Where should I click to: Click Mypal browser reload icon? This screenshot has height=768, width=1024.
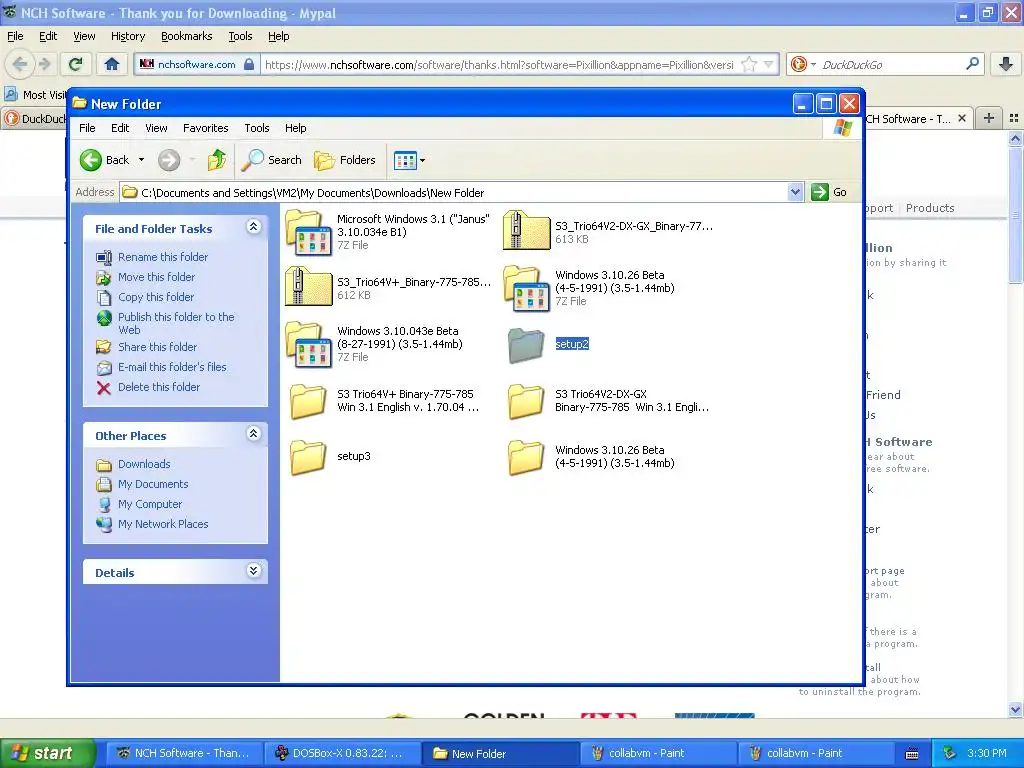pos(76,64)
